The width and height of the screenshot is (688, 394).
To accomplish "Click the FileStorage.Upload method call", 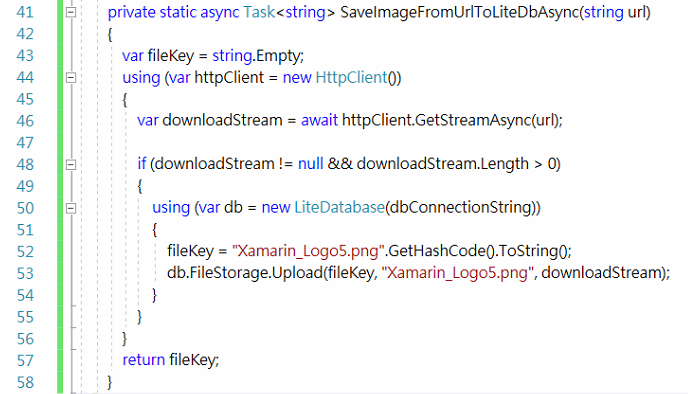I will (256, 273).
